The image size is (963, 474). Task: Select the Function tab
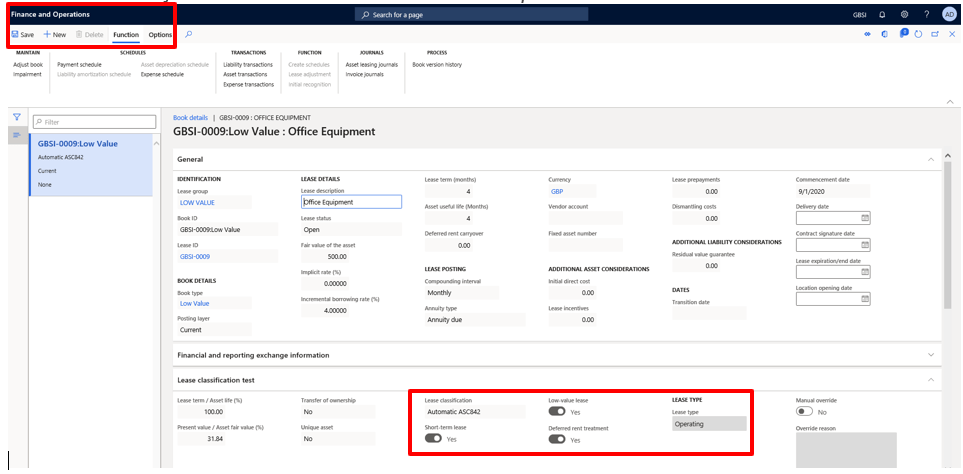(x=126, y=35)
